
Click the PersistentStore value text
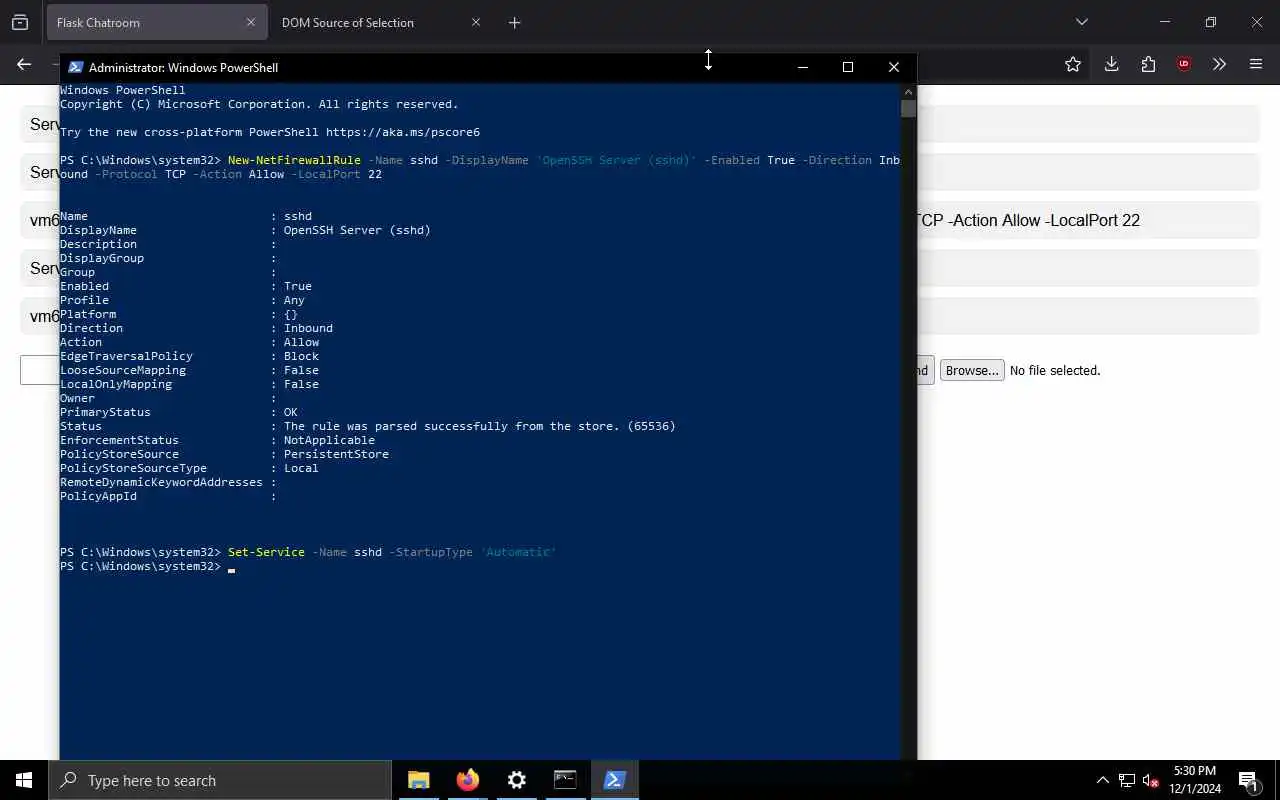(x=336, y=454)
